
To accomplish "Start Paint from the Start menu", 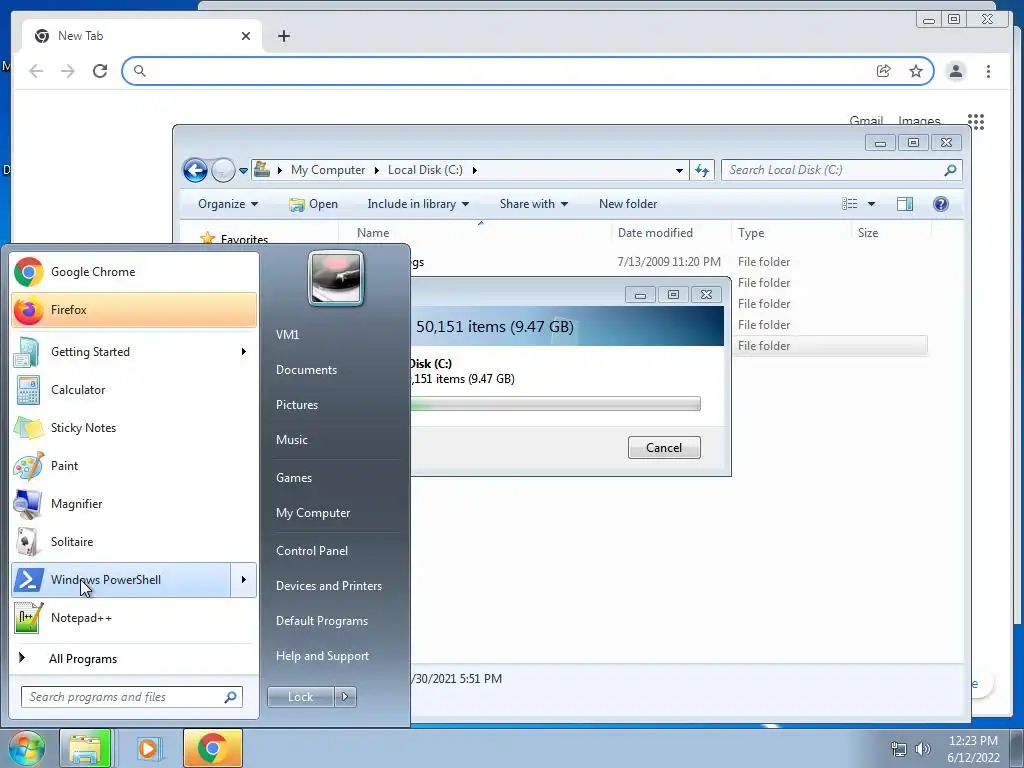I will 134,466.
